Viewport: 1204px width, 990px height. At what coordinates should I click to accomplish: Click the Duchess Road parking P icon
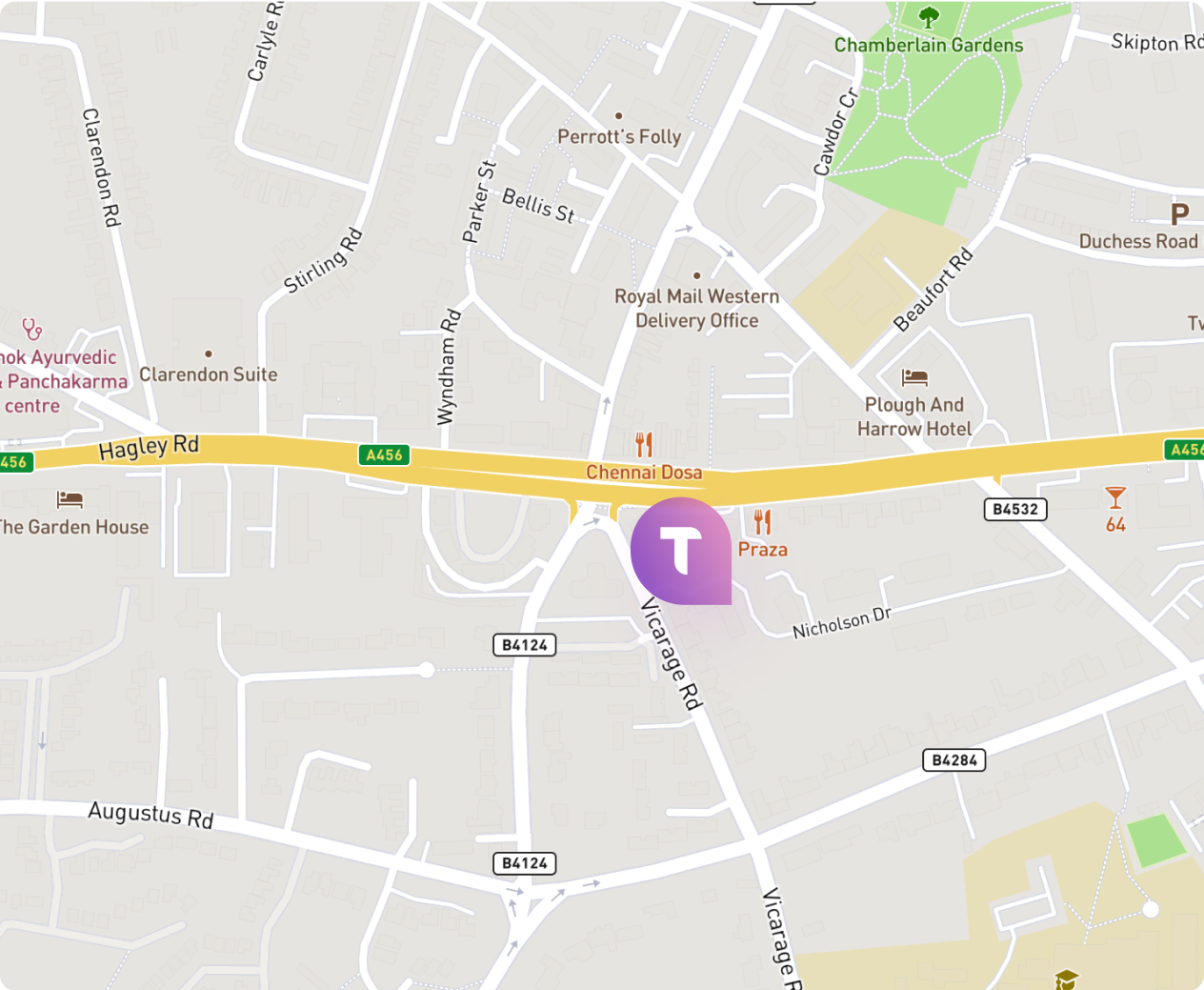pyautogui.click(x=1180, y=213)
